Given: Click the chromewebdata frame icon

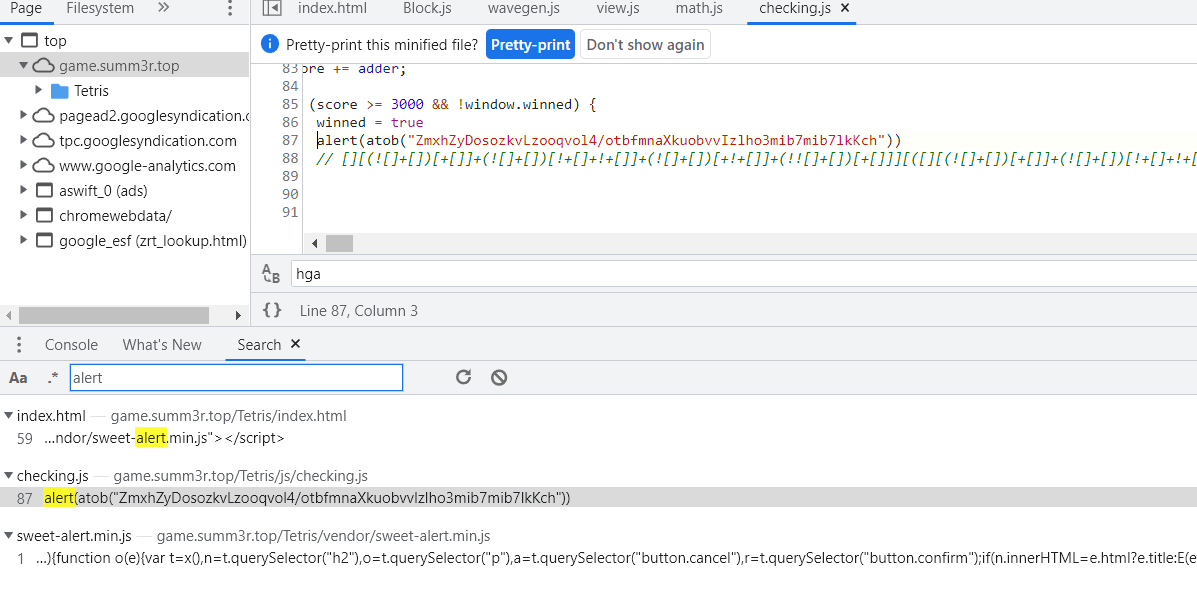Looking at the screenshot, I should pyautogui.click(x=44, y=216).
